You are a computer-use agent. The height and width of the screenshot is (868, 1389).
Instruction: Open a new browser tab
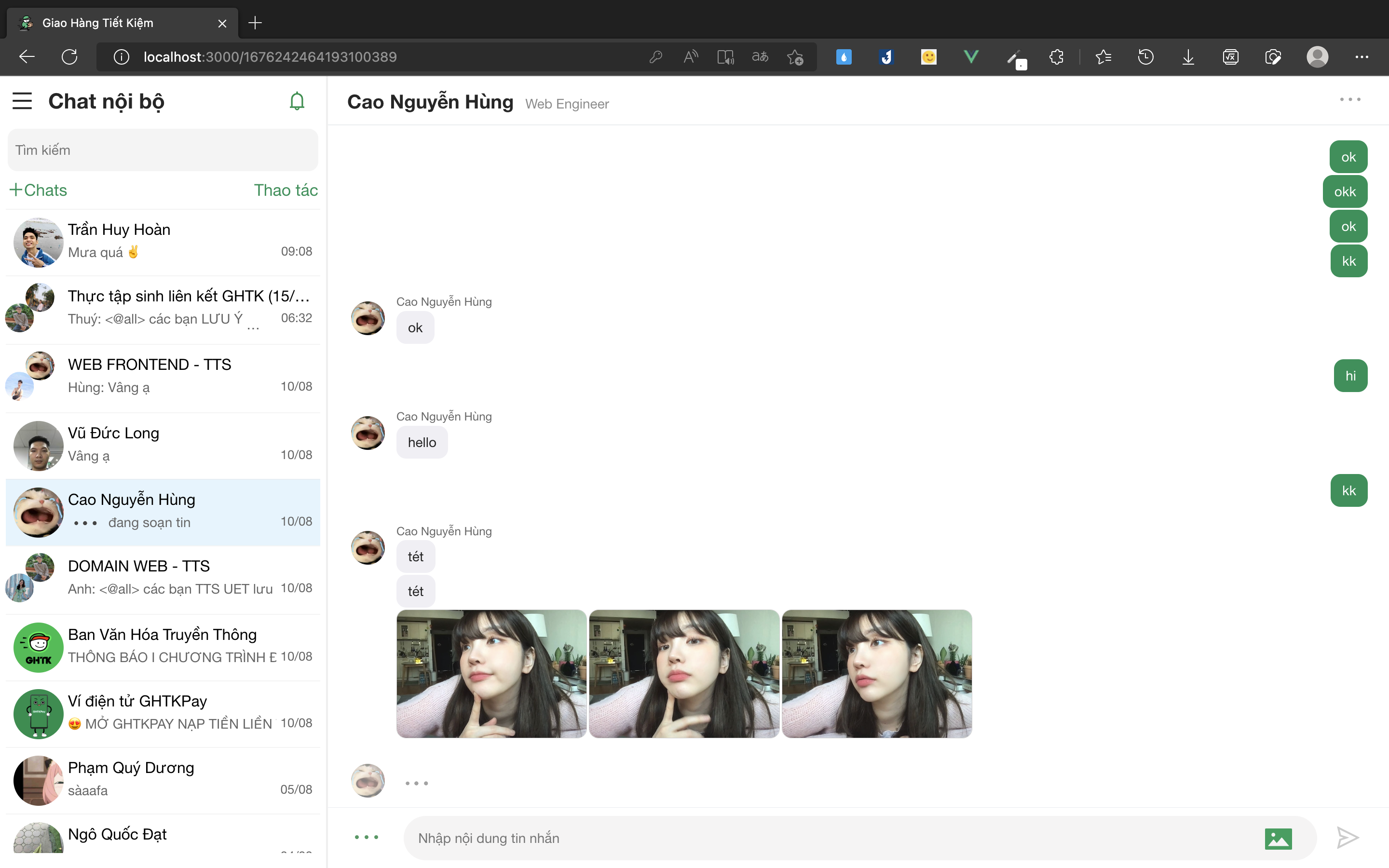[x=255, y=23]
